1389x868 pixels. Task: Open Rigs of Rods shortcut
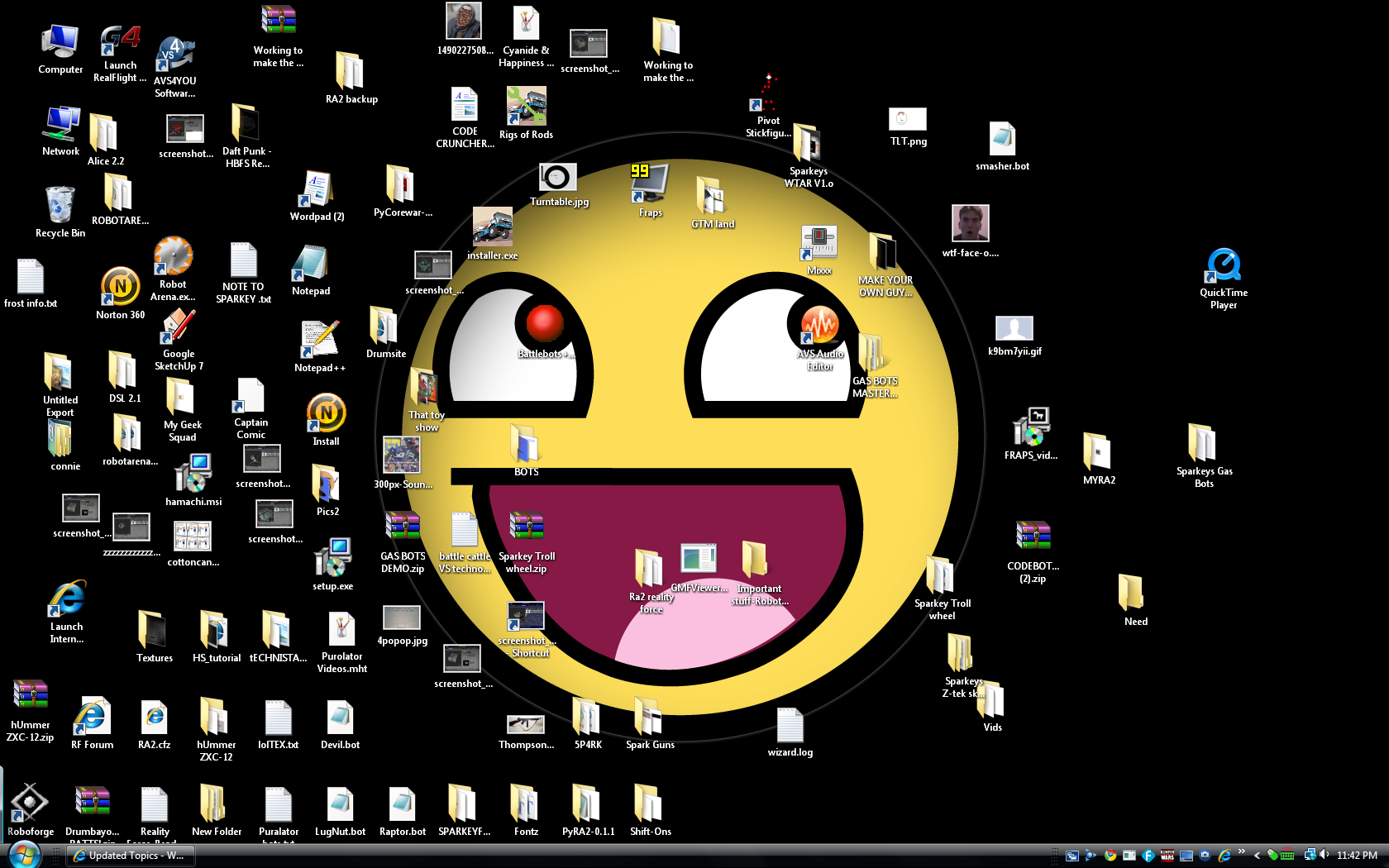526,113
